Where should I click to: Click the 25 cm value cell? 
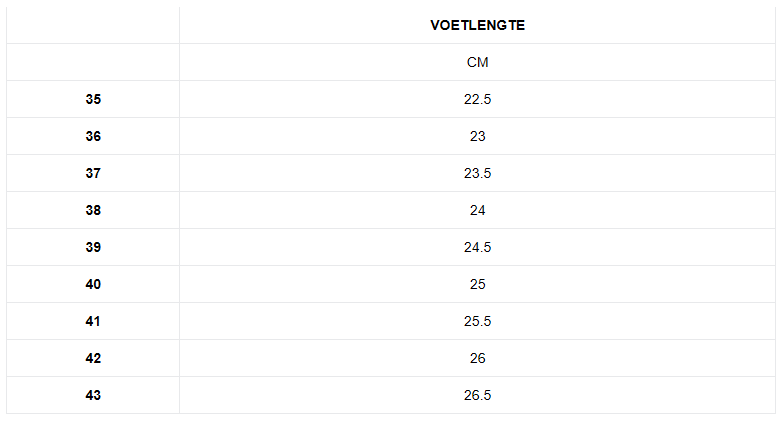(x=477, y=284)
